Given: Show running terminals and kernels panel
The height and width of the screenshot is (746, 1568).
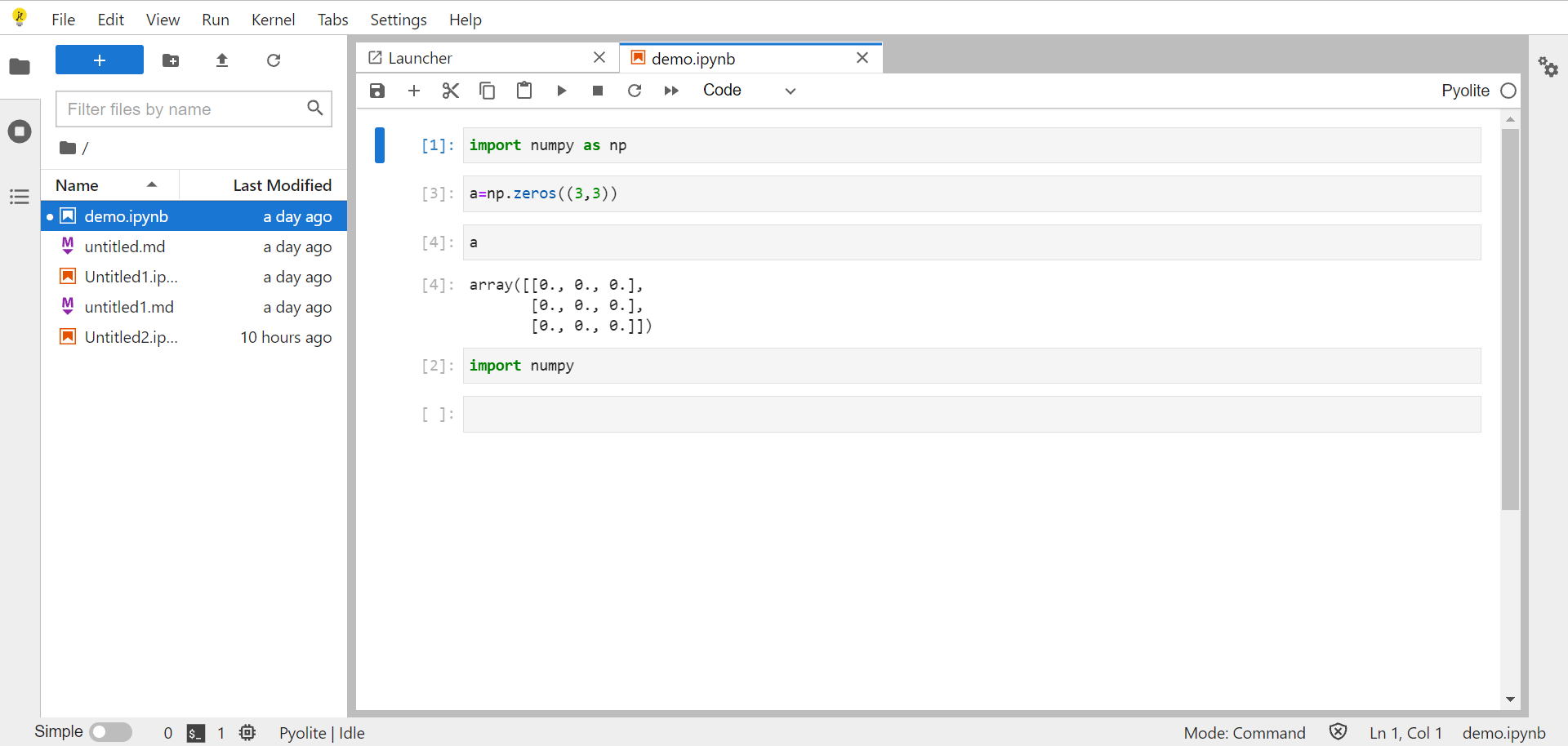Looking at the screenshot, I should [x=20, y=131].
